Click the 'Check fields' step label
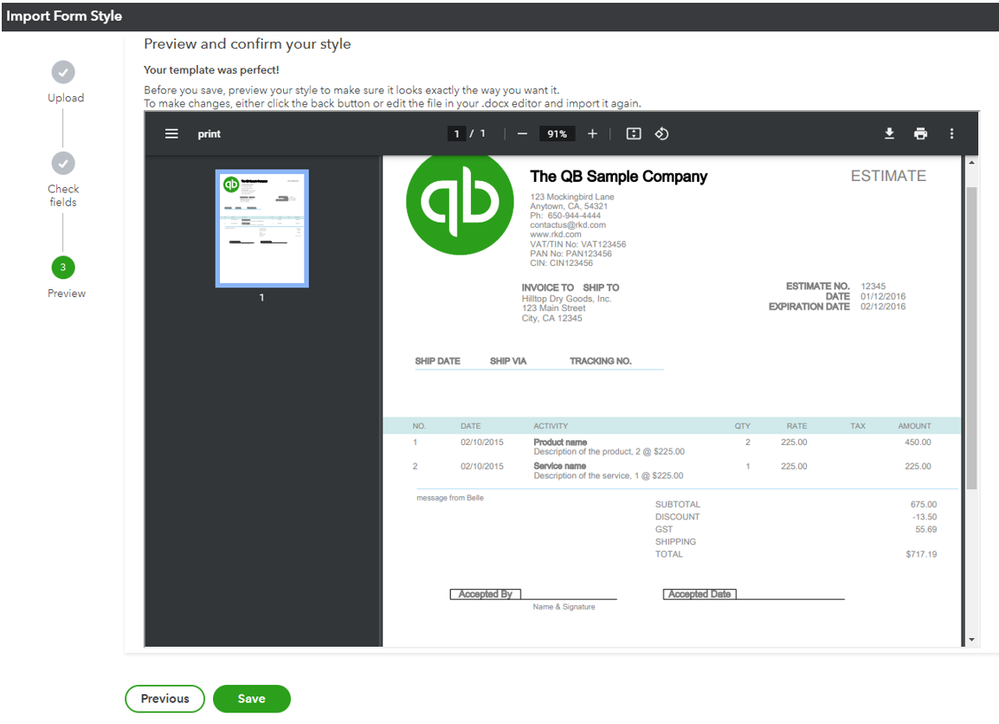Image resolution: width=999 pixels, height=724 pixels. click(x=63, y=196)
